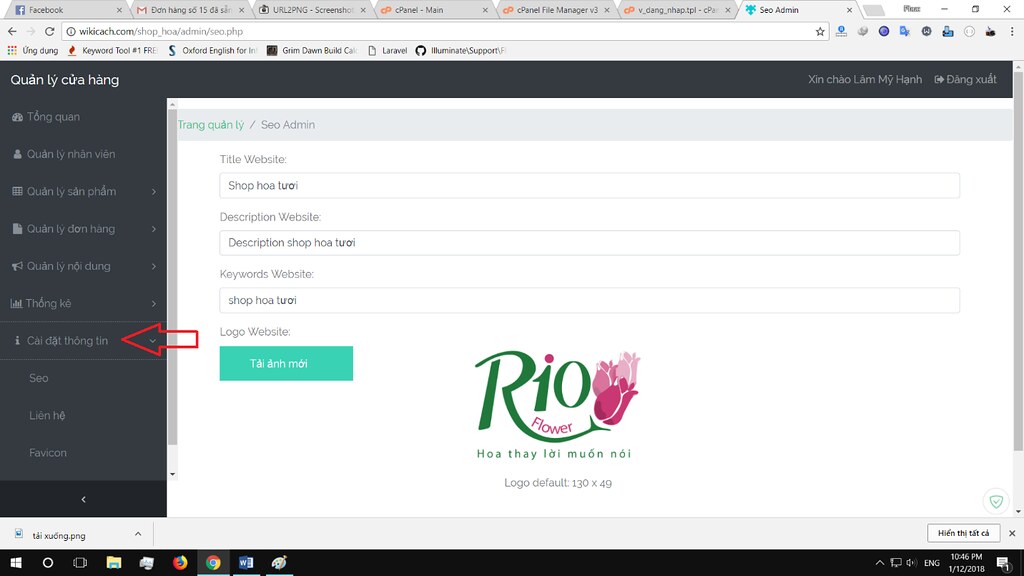Screen dimensions: 1024x576
Task: Open the Keyword Tool bookmark
Action: click(112, 50)
